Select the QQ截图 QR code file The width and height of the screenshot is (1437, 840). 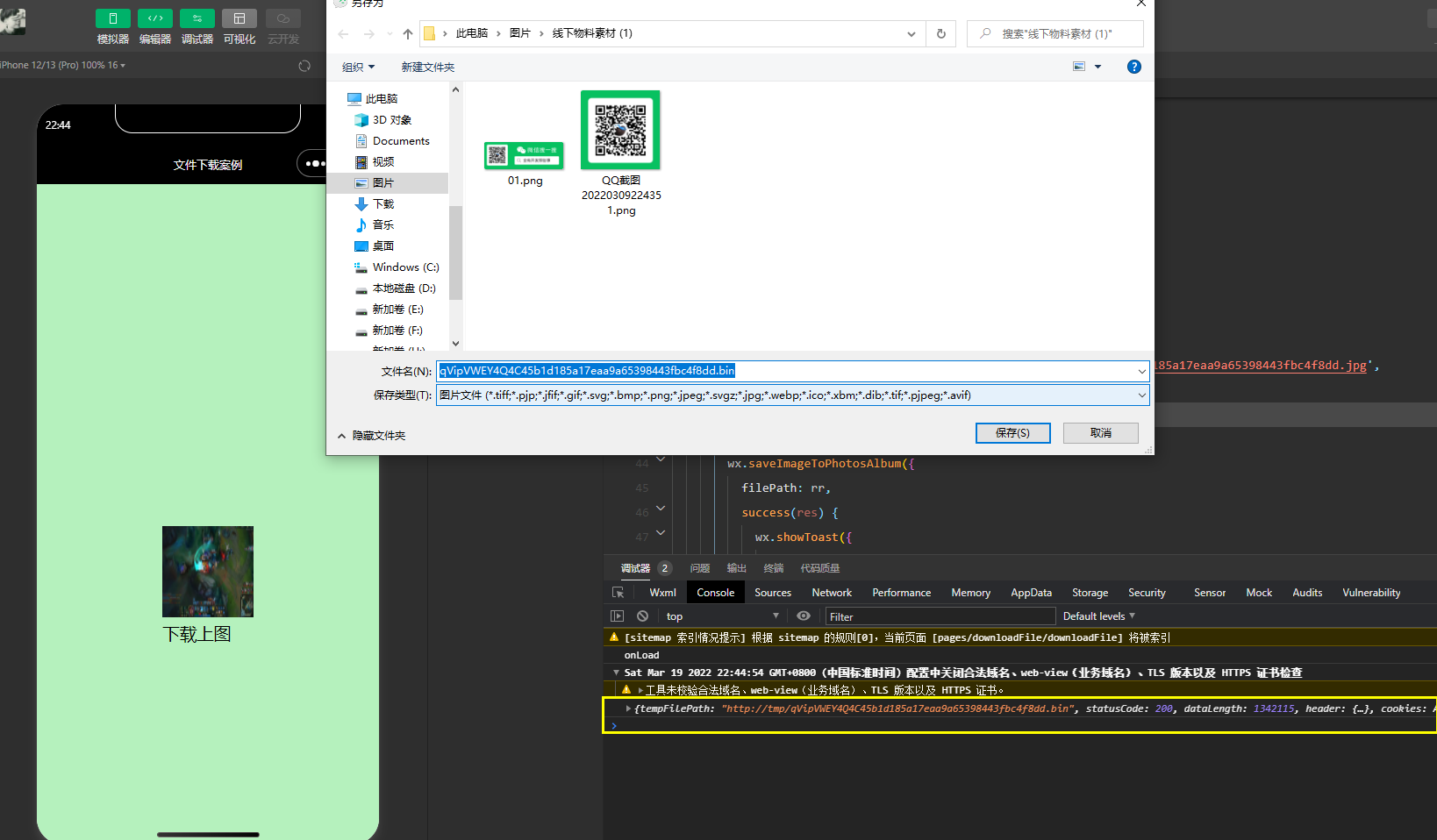coord(621,153)
